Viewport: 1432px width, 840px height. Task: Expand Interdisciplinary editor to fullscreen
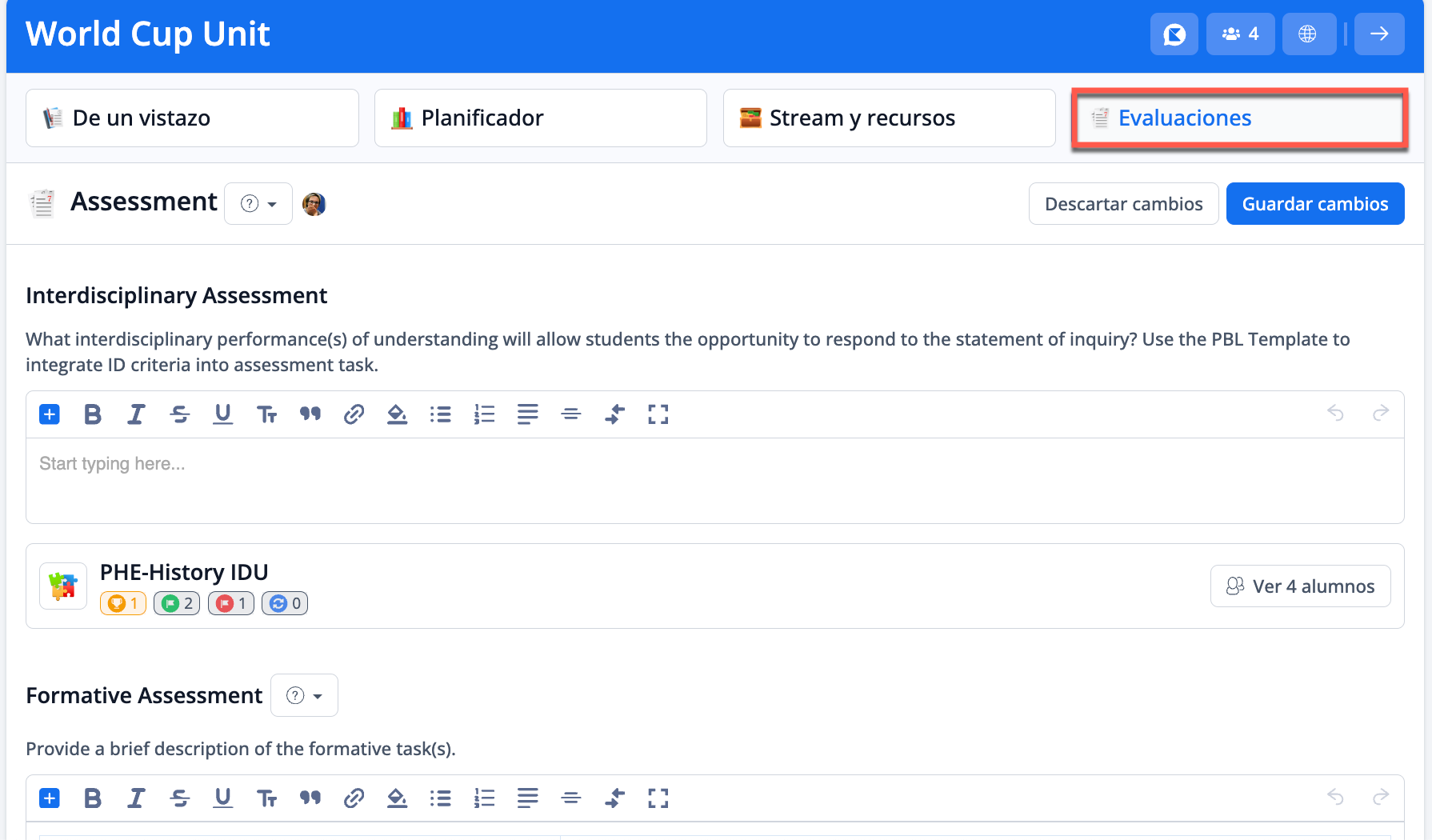[658, 414]
